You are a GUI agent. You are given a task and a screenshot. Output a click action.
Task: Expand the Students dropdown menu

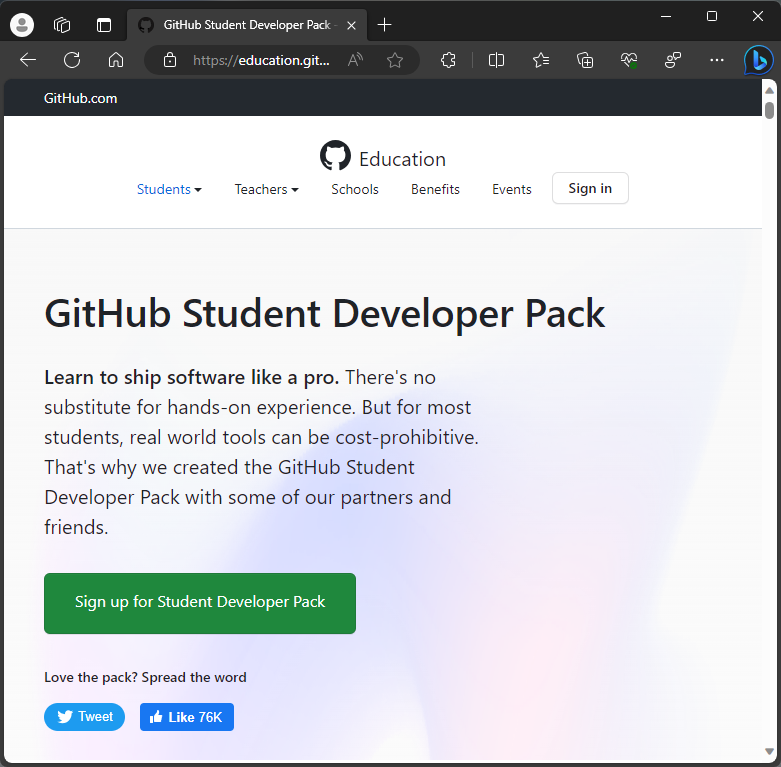(x=169, y=189)
